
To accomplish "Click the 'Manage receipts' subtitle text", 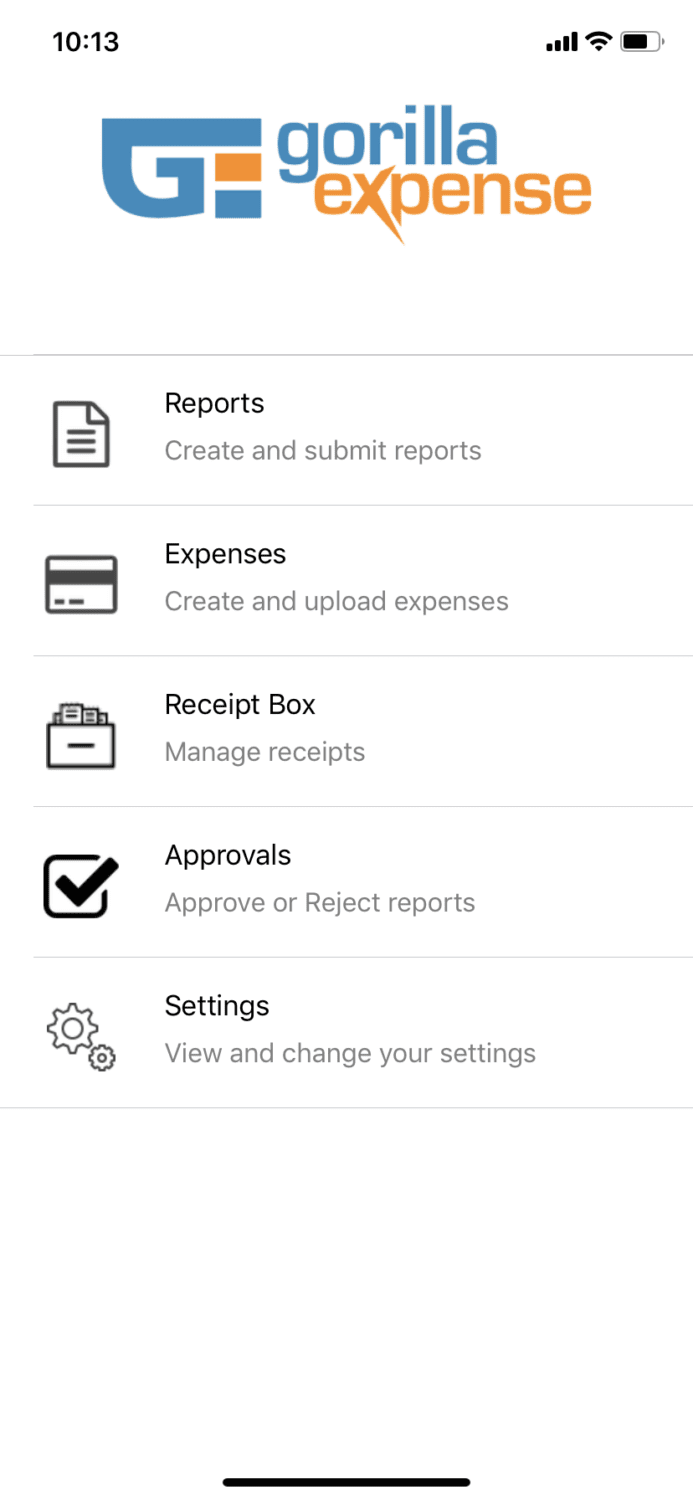I will pyautogui.click(x=265, y=751).
